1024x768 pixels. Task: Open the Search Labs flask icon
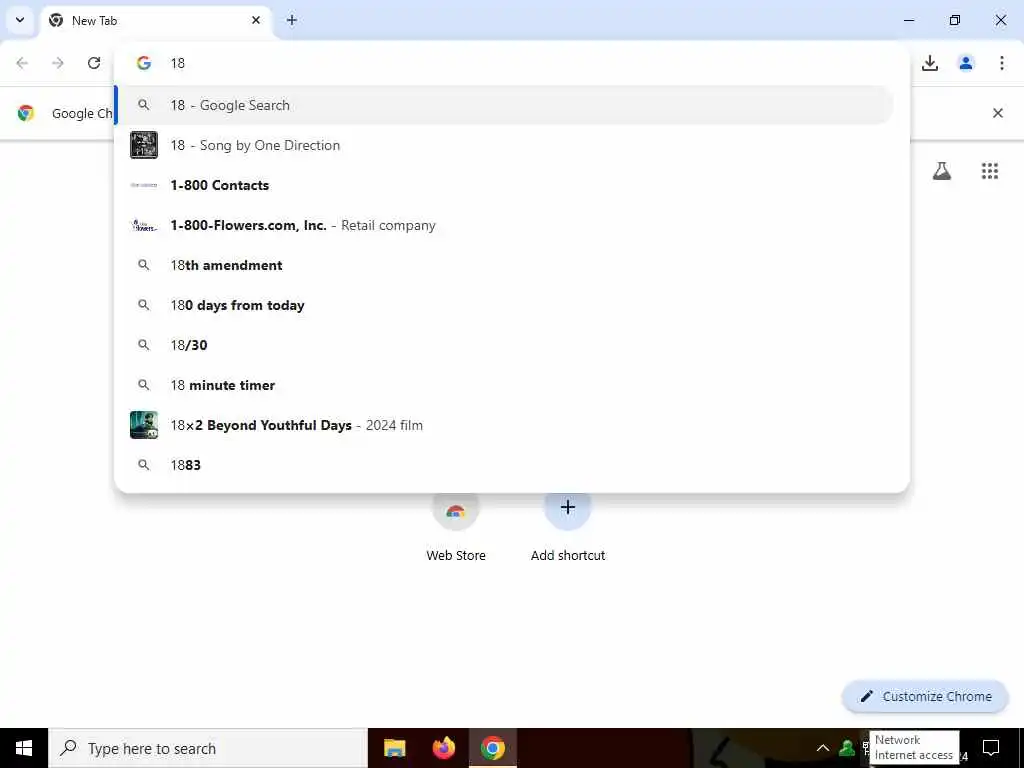tap(942, 171)
